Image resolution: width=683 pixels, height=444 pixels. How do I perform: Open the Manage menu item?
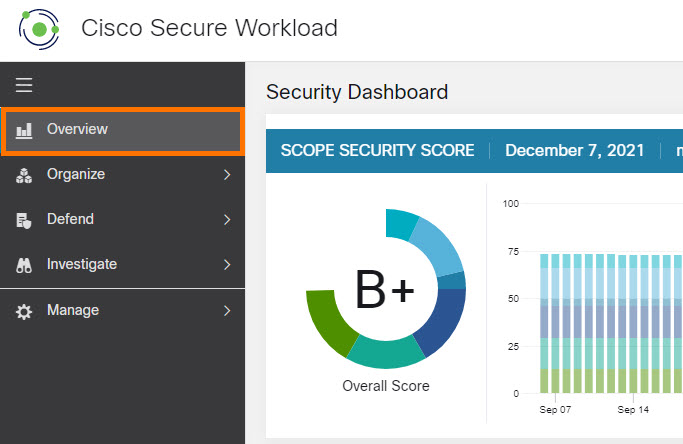[122, 310]
